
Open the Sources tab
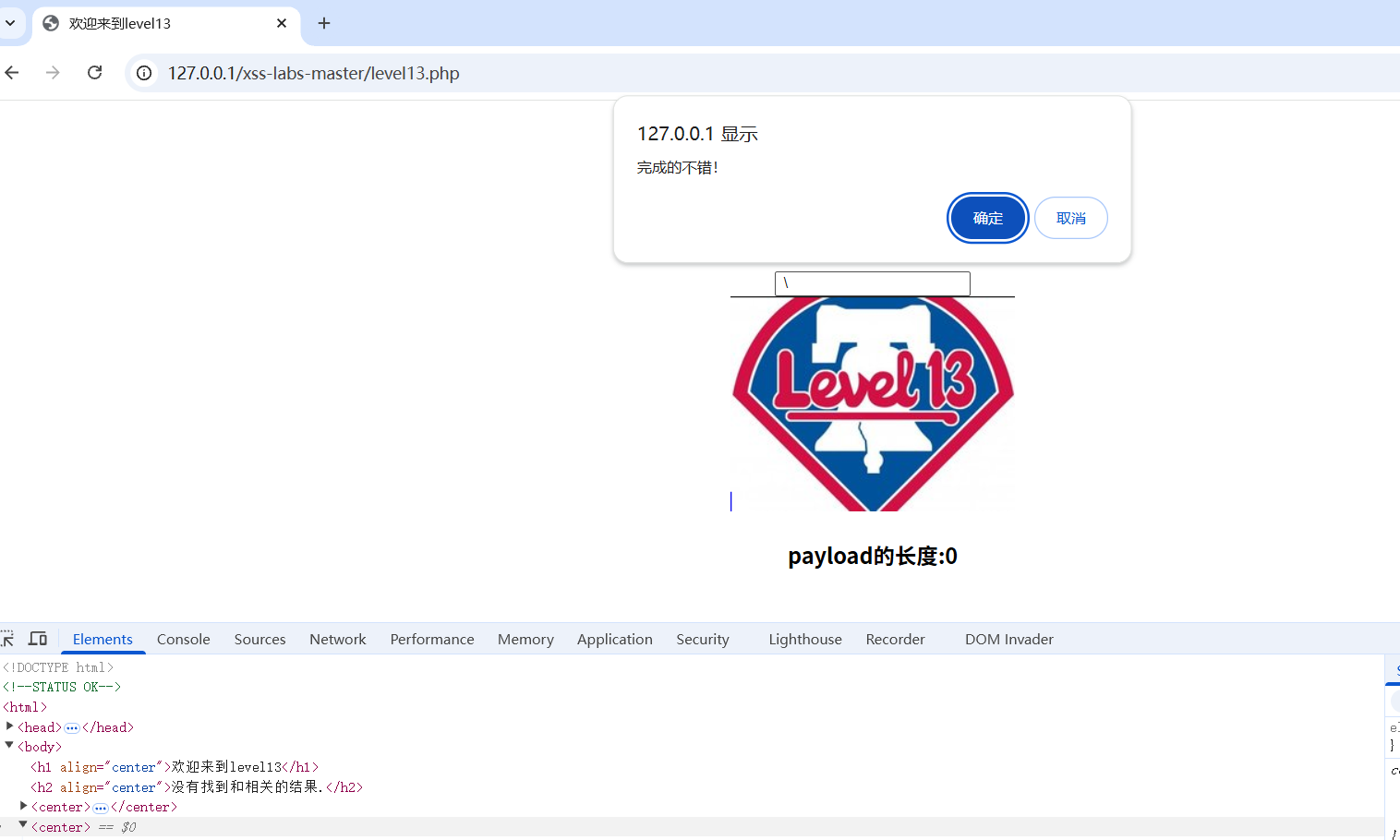[259, 639]
